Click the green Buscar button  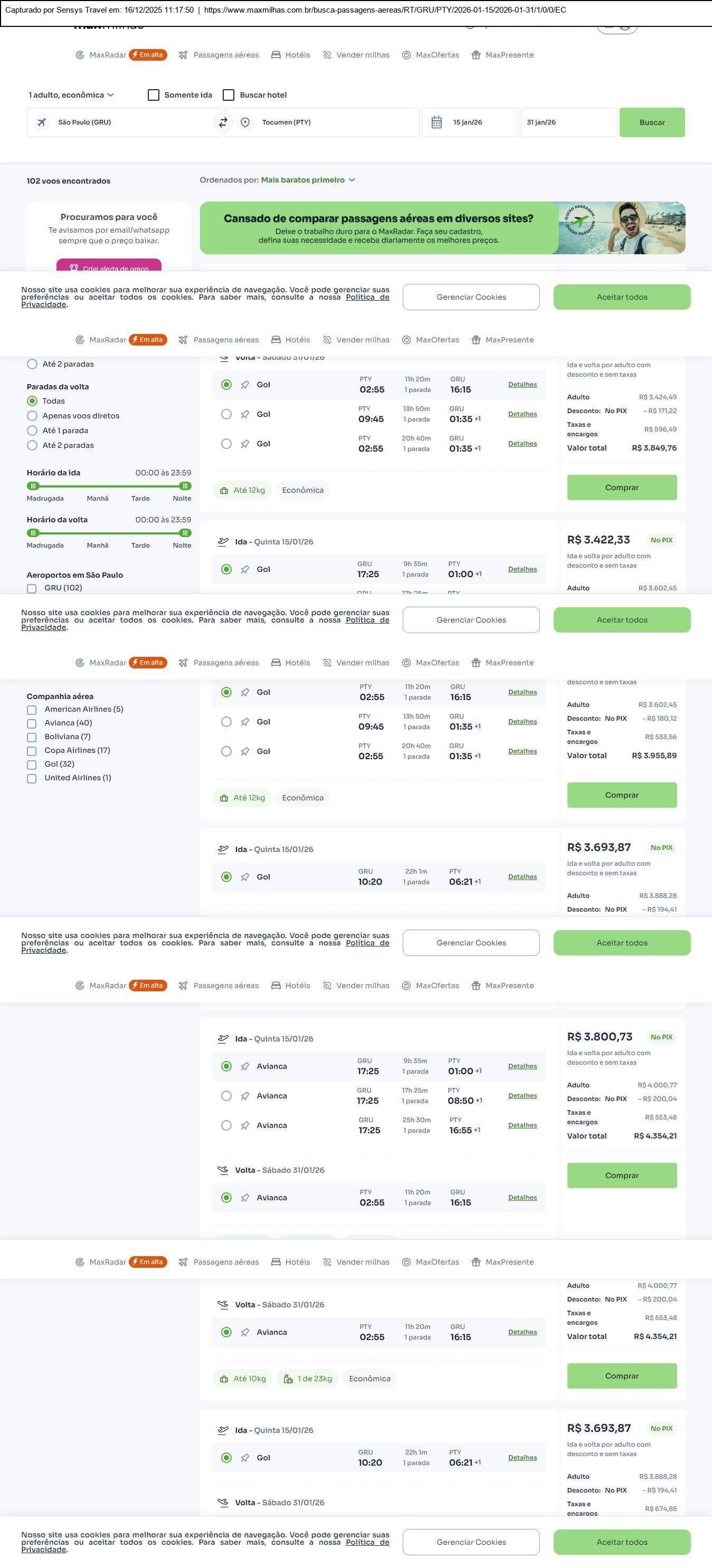[x=652, y=122]
